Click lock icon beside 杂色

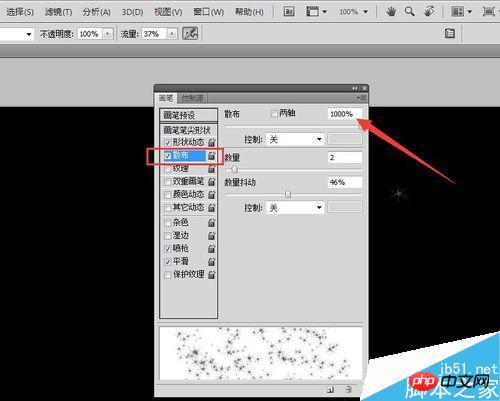coord(212,222)
